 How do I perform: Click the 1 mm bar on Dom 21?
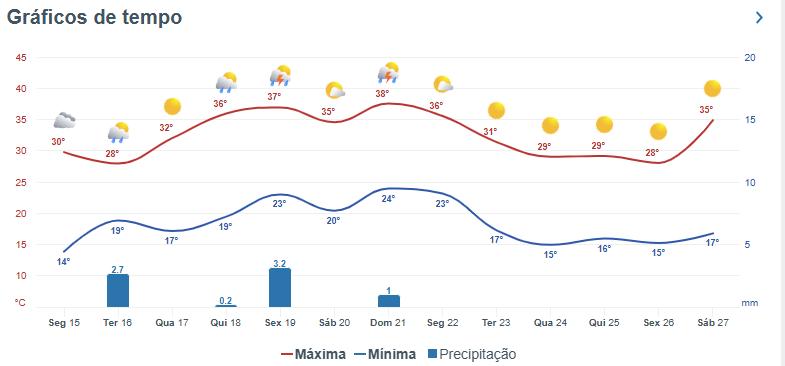(389, 301)
